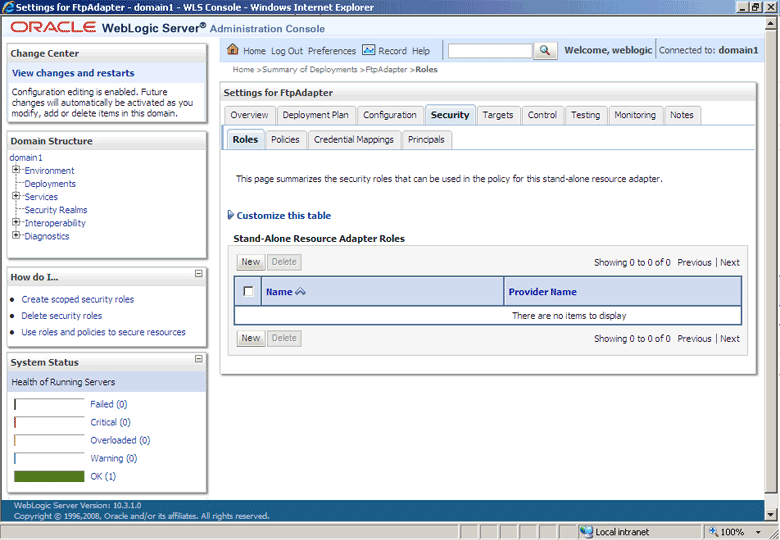Click the bottom Delete button
Screen dimensions: 780x540
click(x=284, y=338)
